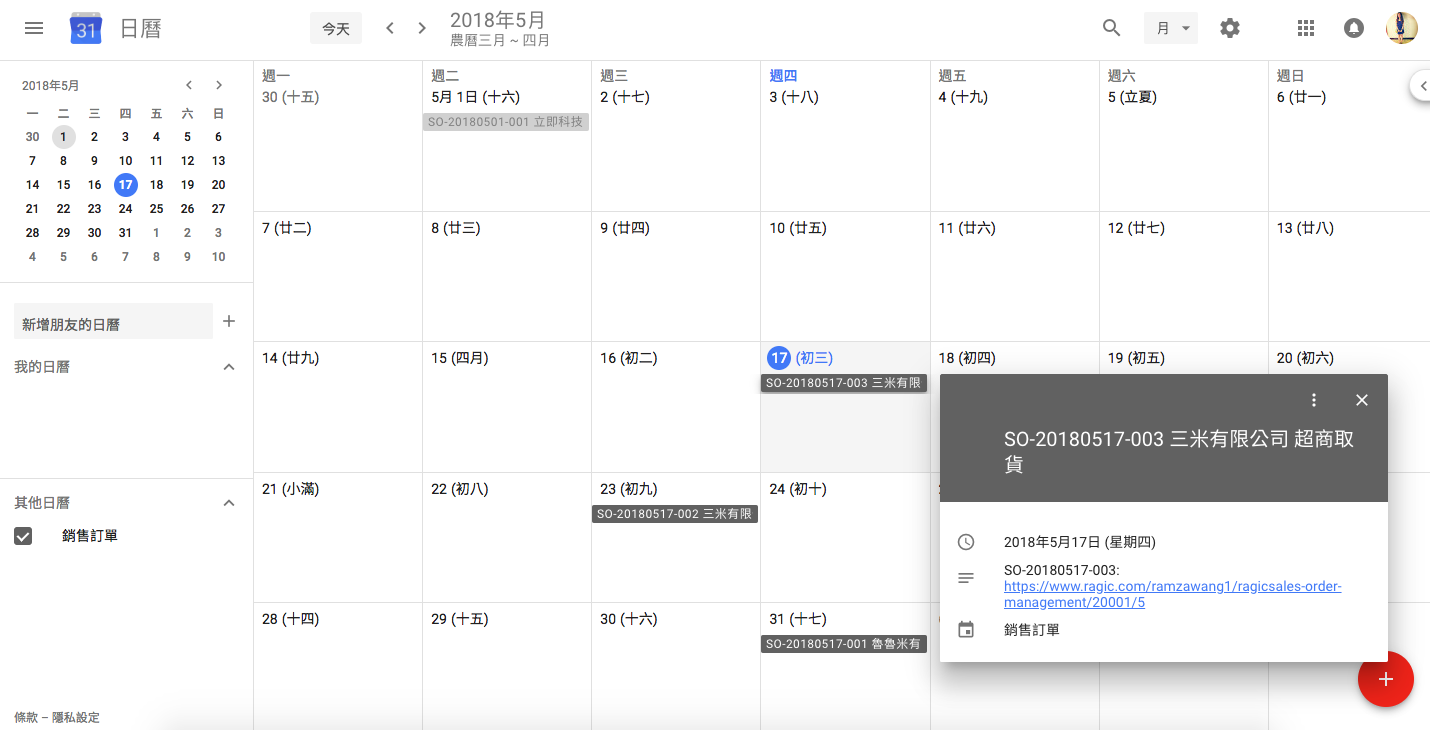Open the hamburger main menu
The height and width of the screenshot is (730, 1430).
tap(34, 28)
